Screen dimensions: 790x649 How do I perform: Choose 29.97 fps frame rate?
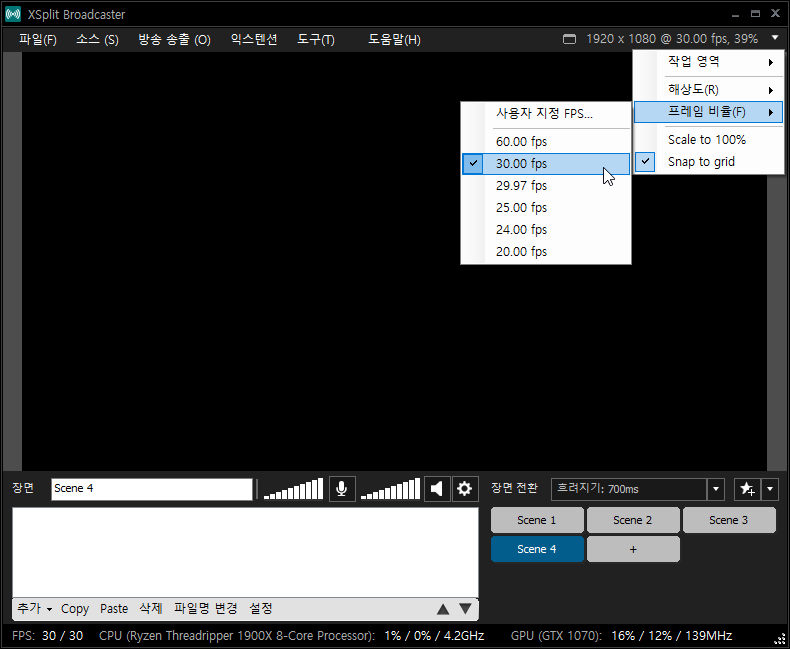click(x=546, y=186)
